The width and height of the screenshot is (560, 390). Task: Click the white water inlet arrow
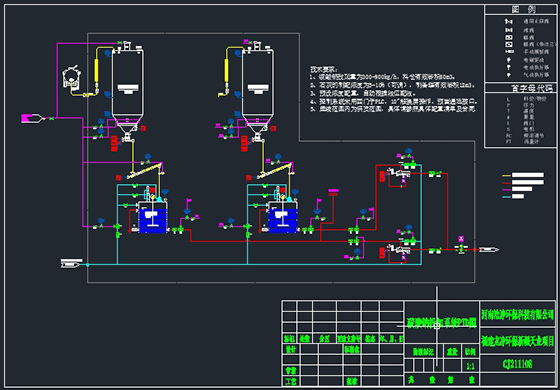click(x=72, y=264)
